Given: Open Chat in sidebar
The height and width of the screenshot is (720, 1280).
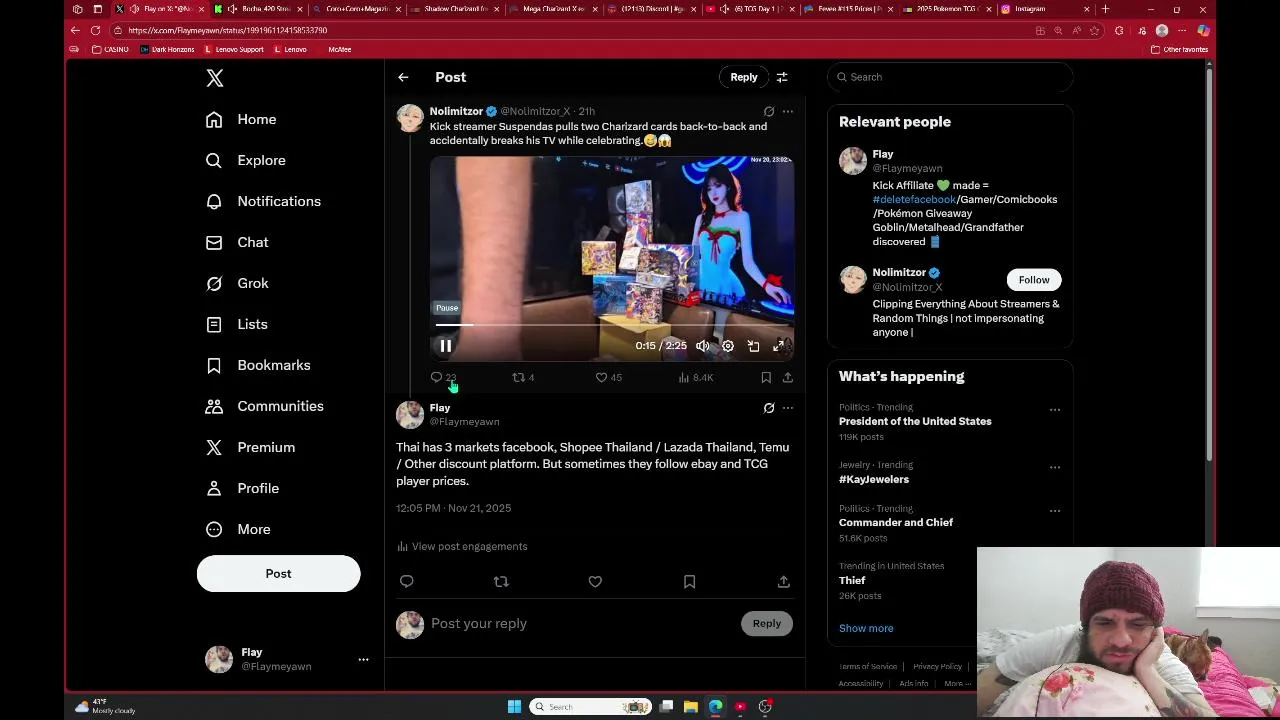Looking at the screenshot, I should (237, 242).
